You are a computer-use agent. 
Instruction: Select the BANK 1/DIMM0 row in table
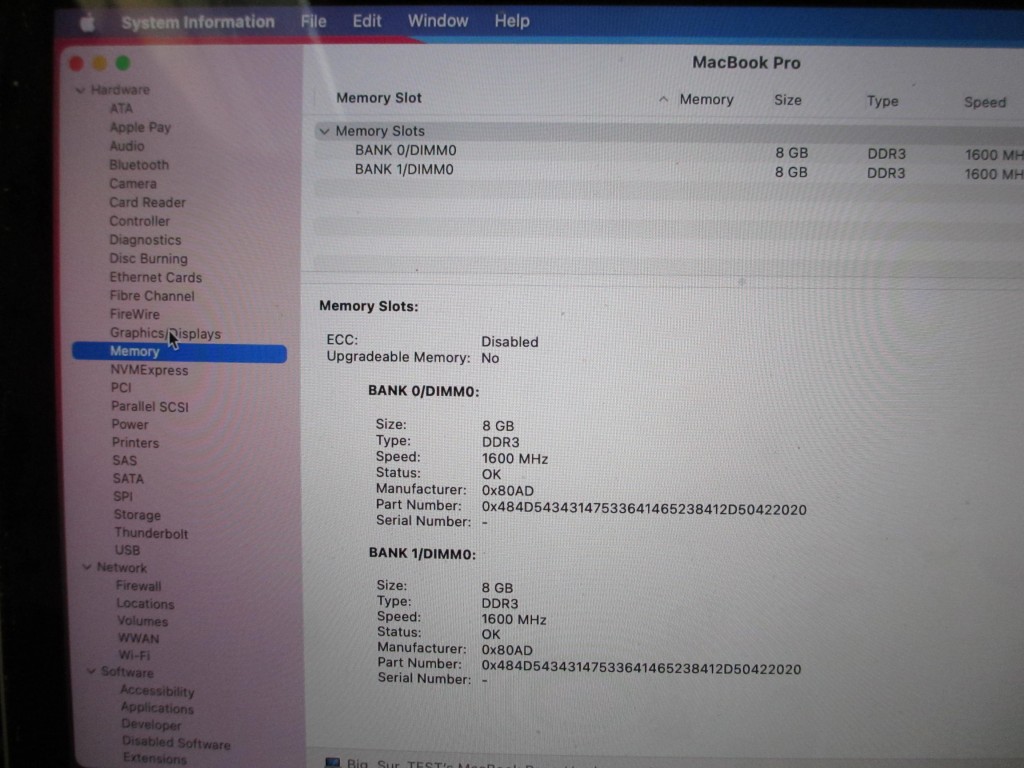point(669,171)
